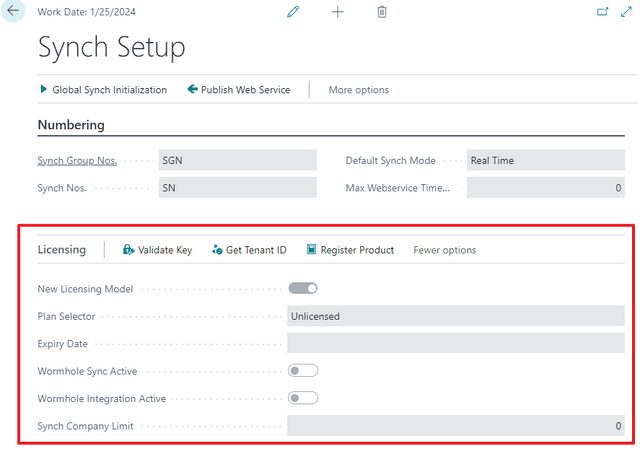Click the Wormhole Sync Active label
This screenshot has width=640, height=452.
(x=87, y=371)
